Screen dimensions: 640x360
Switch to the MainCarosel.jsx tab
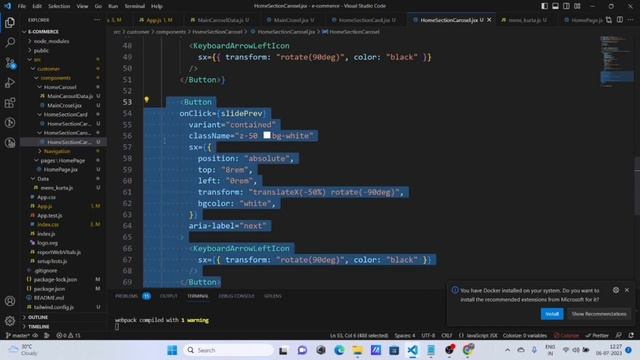pyautogui.click(x=290, y=20)
